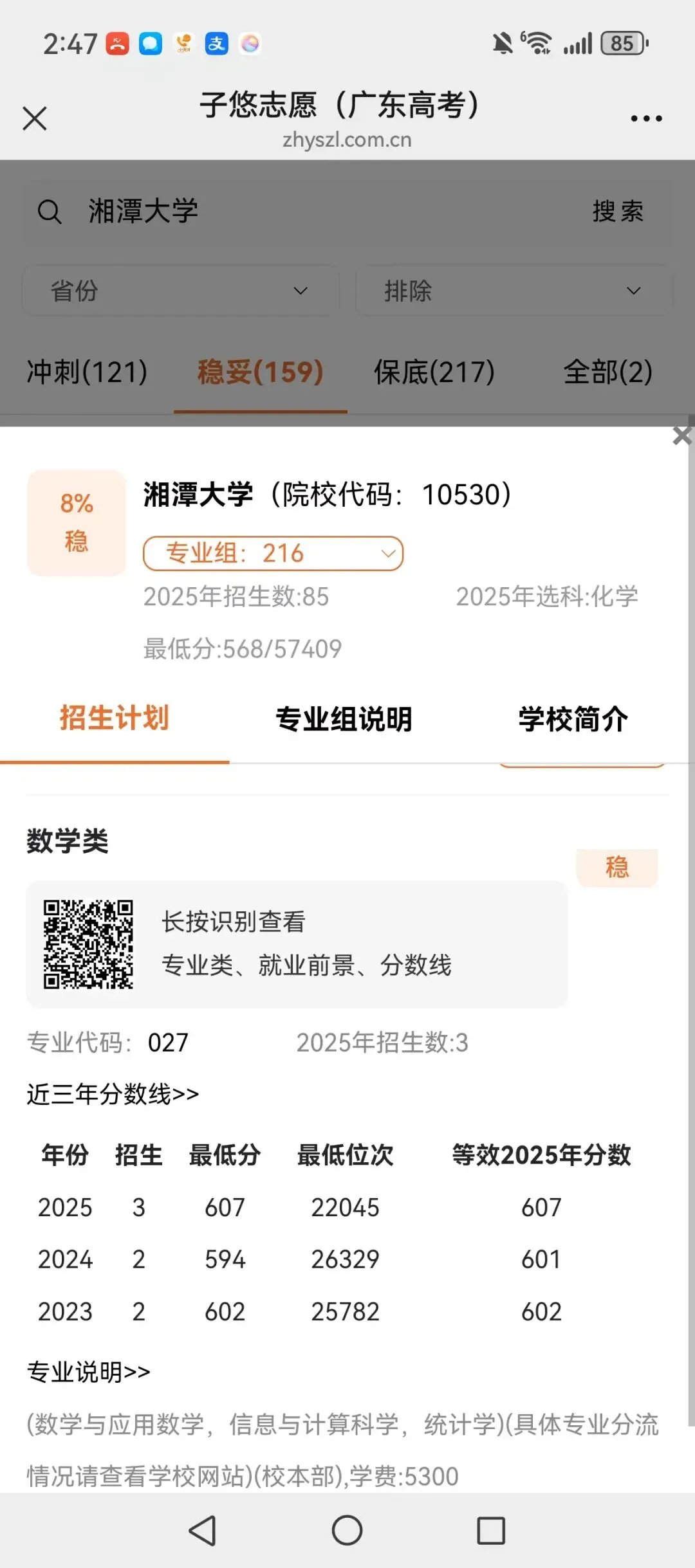Tap the 搜索 button

coord(618,211)
